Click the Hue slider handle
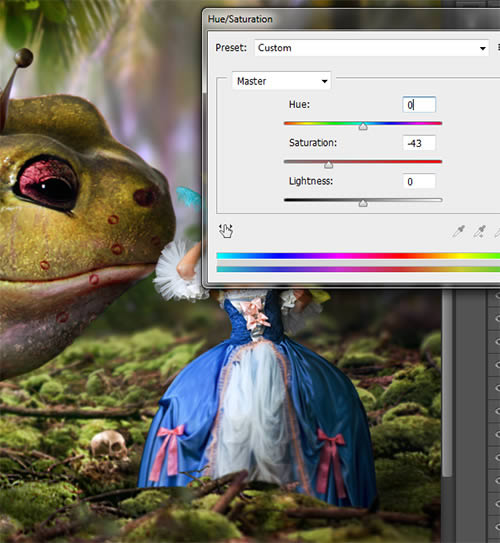The image size is (500, 543). pyautogui.click(x=363, y=126)
